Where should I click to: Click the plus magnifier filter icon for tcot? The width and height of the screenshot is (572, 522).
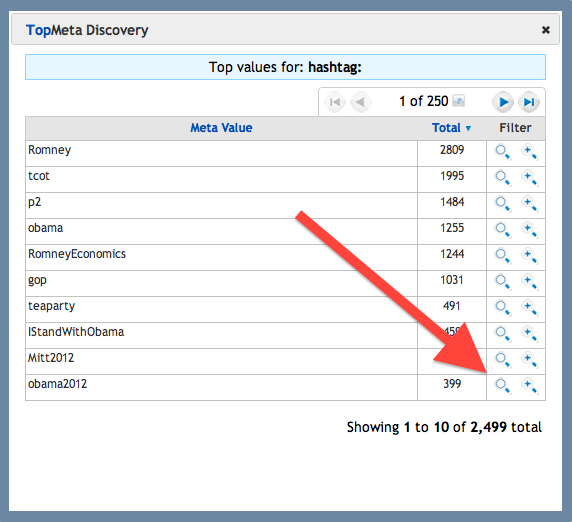[x=529, y=178]
